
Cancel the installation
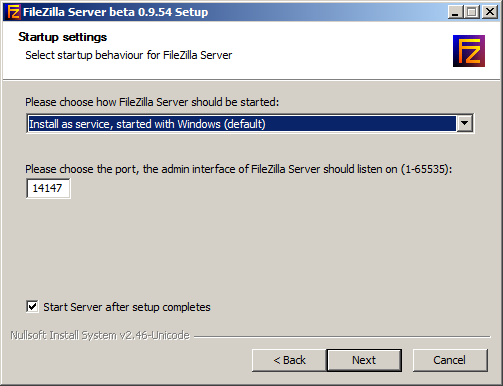point(450,360)
